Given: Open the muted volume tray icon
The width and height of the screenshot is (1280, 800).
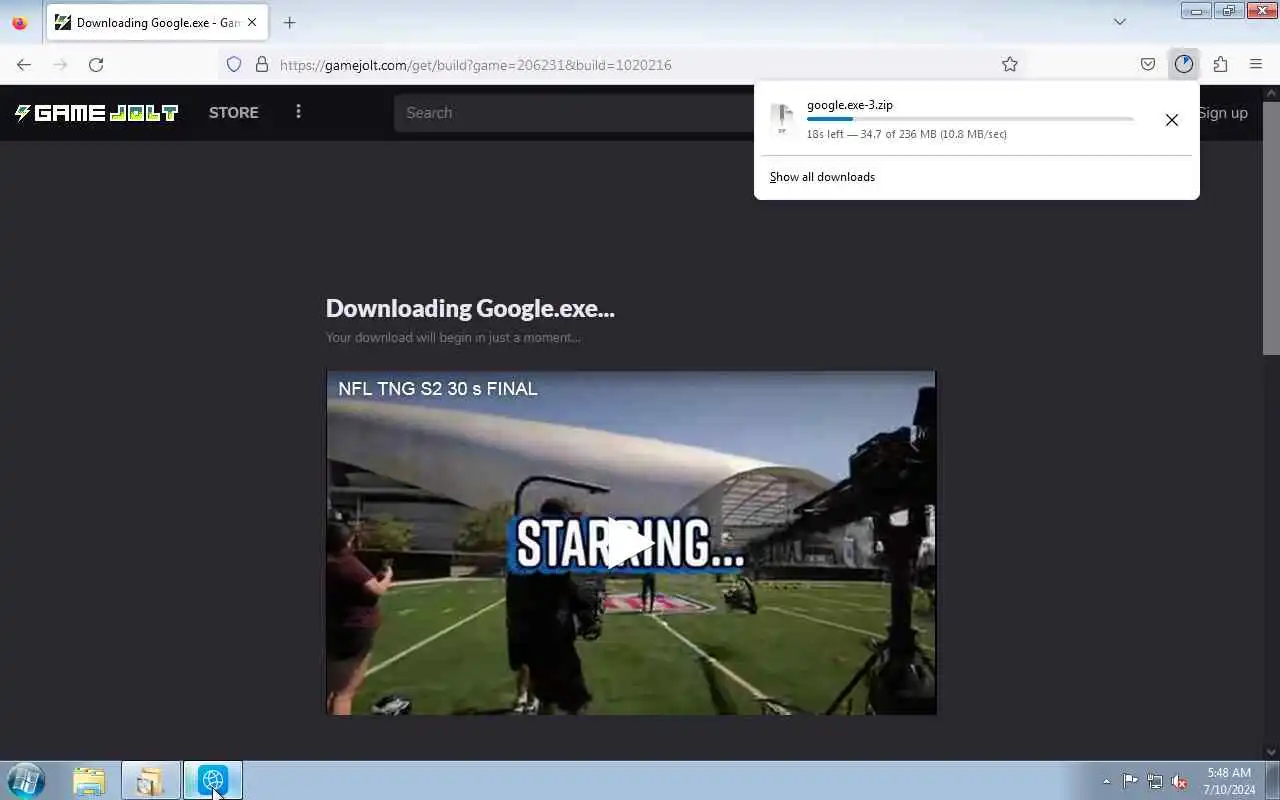Looking at the screenshot, I should coord(1180,781).
